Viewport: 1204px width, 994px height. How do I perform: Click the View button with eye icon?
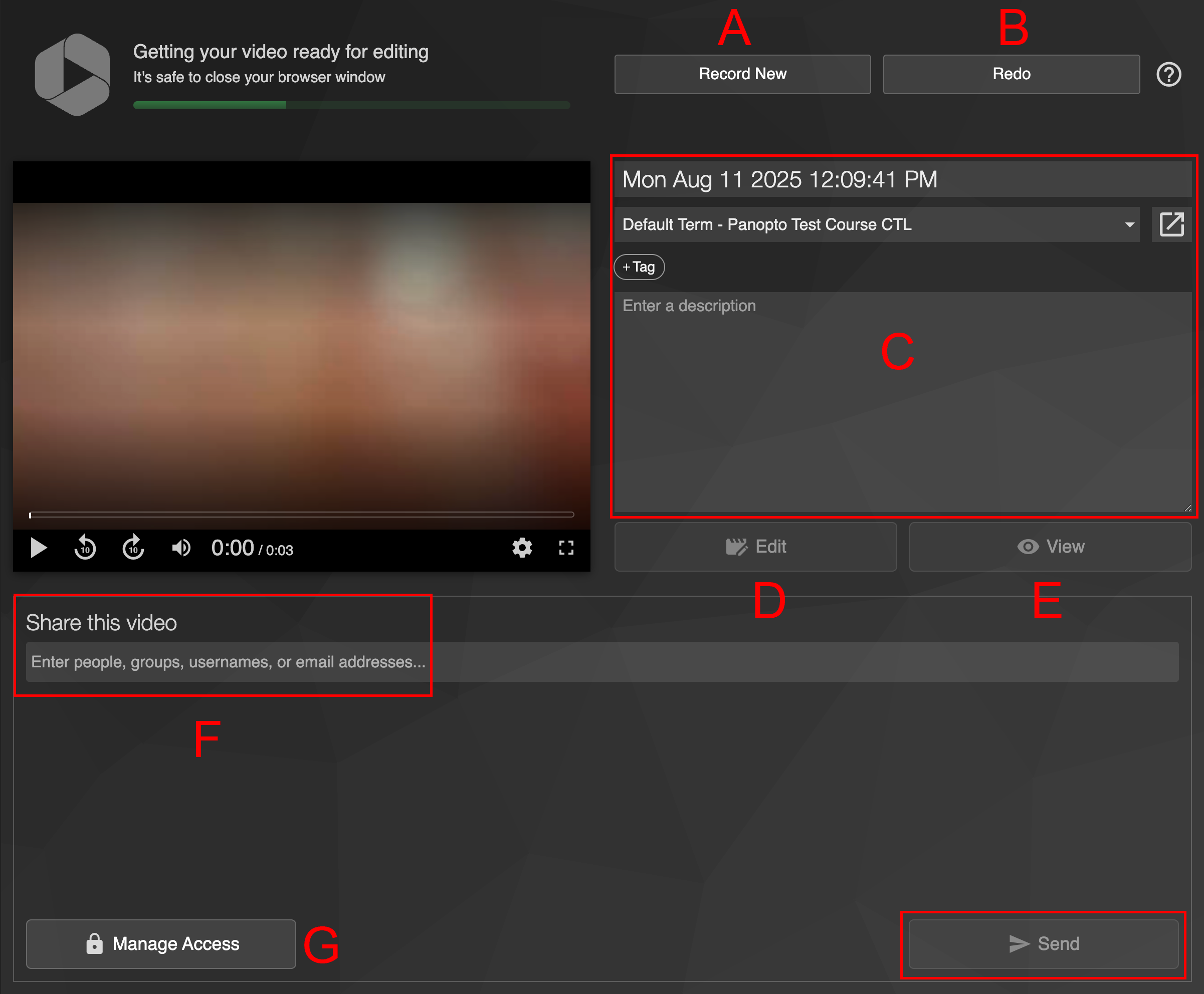tap(1050, 547)
